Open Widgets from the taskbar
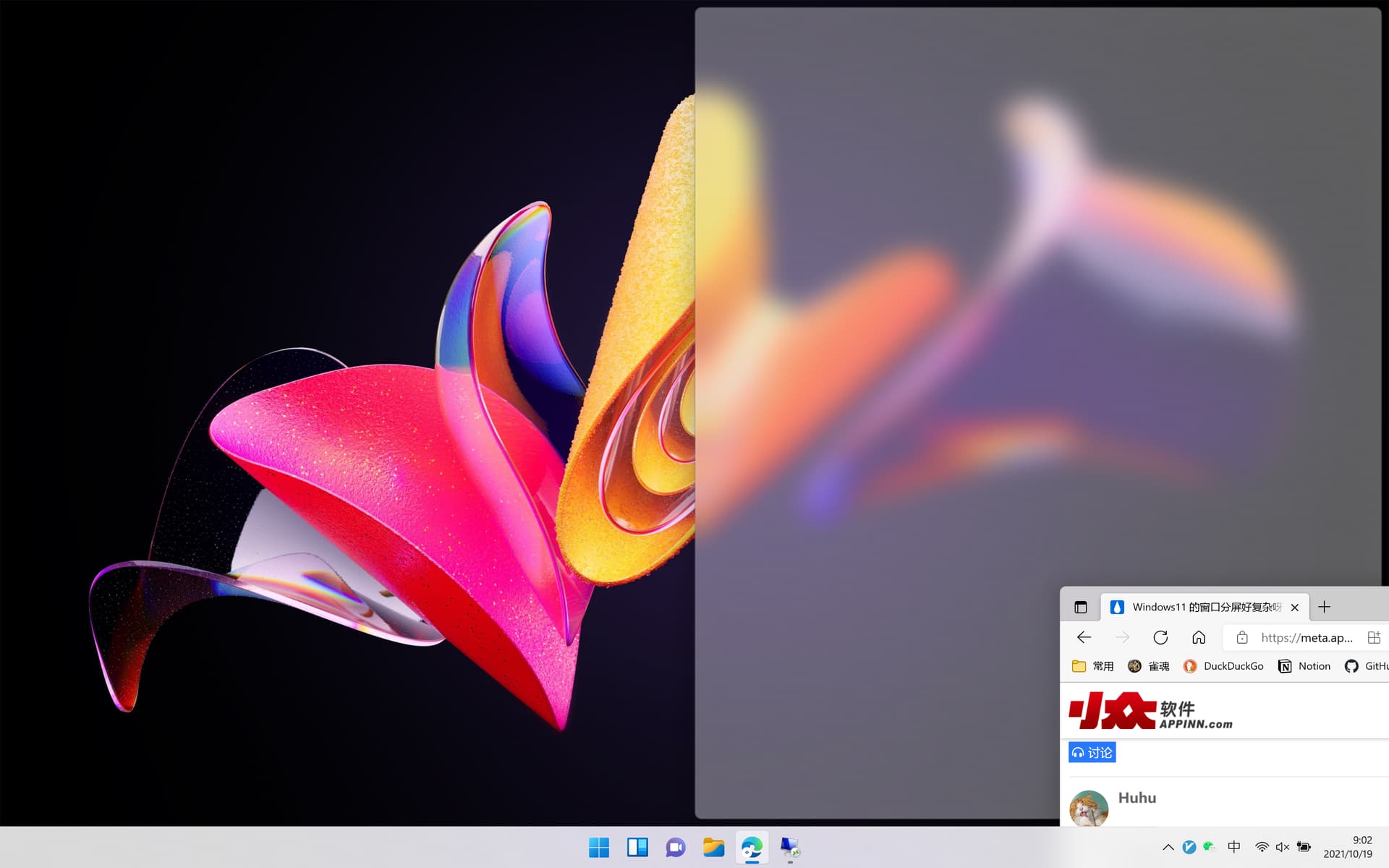Viewport: 1389px width, 868px height. tap(637, 847)
